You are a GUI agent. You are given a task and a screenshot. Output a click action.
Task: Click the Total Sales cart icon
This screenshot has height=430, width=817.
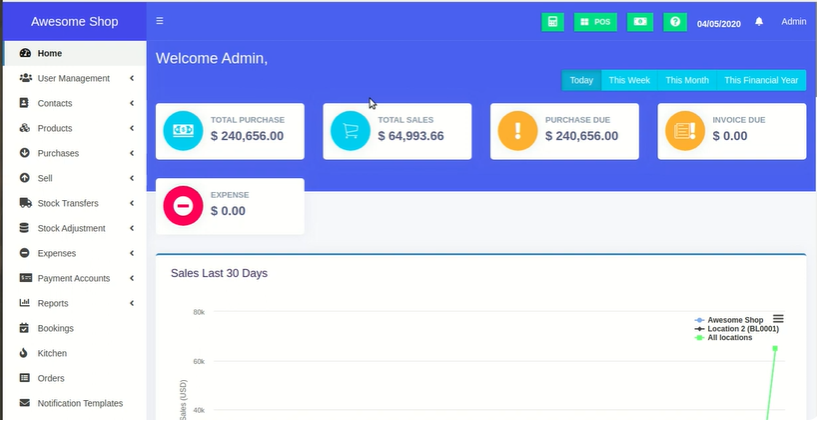(x=350, y=130)
